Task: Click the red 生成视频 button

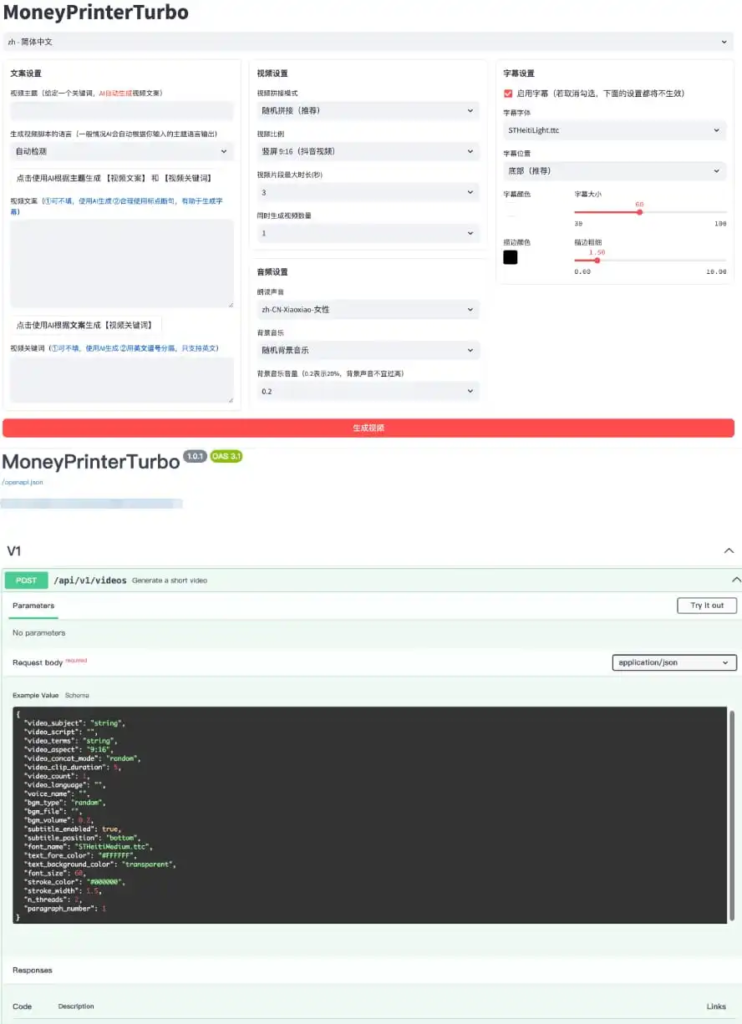Action: (368, 428)
